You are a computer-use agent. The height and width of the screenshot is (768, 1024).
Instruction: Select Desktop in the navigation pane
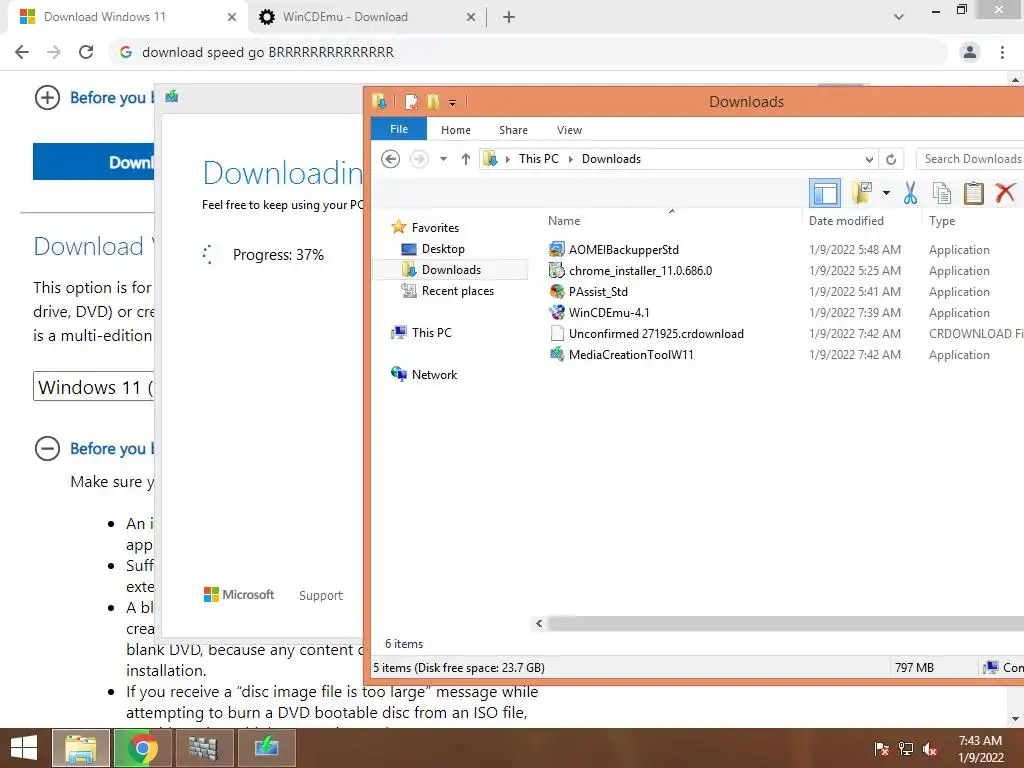pos(443,249)
